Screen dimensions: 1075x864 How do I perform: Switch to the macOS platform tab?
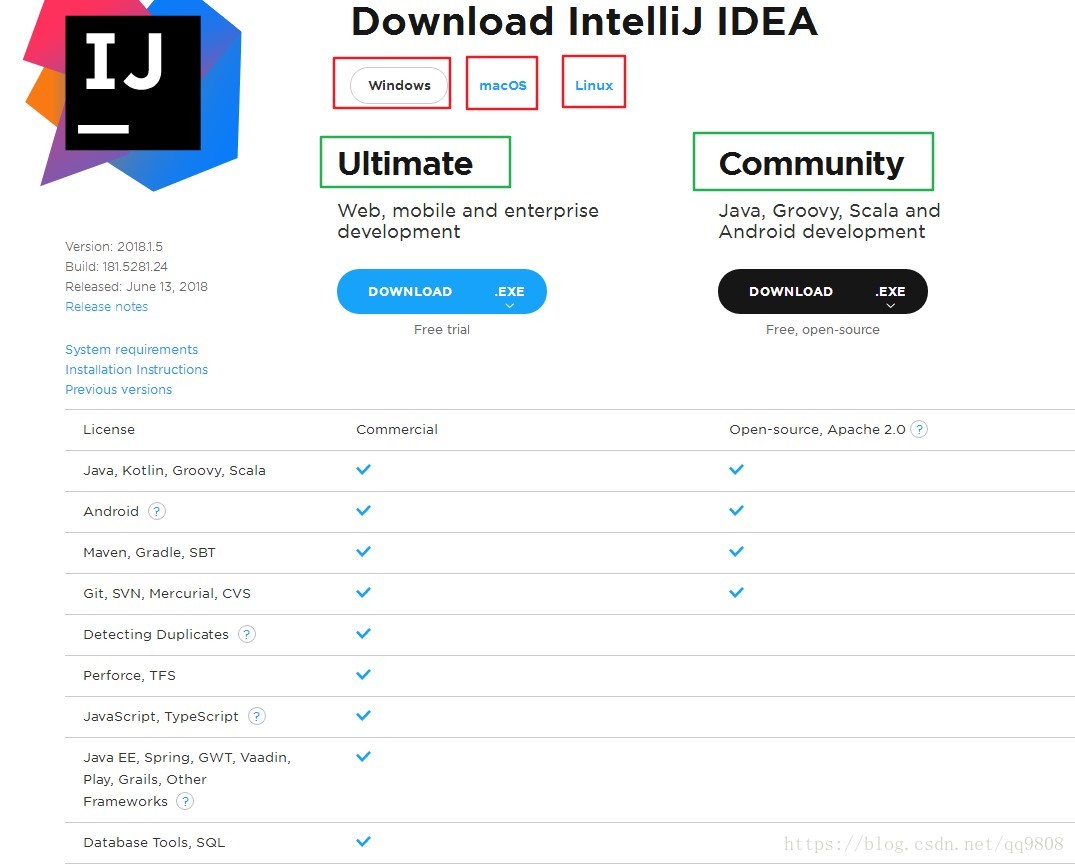503,85
